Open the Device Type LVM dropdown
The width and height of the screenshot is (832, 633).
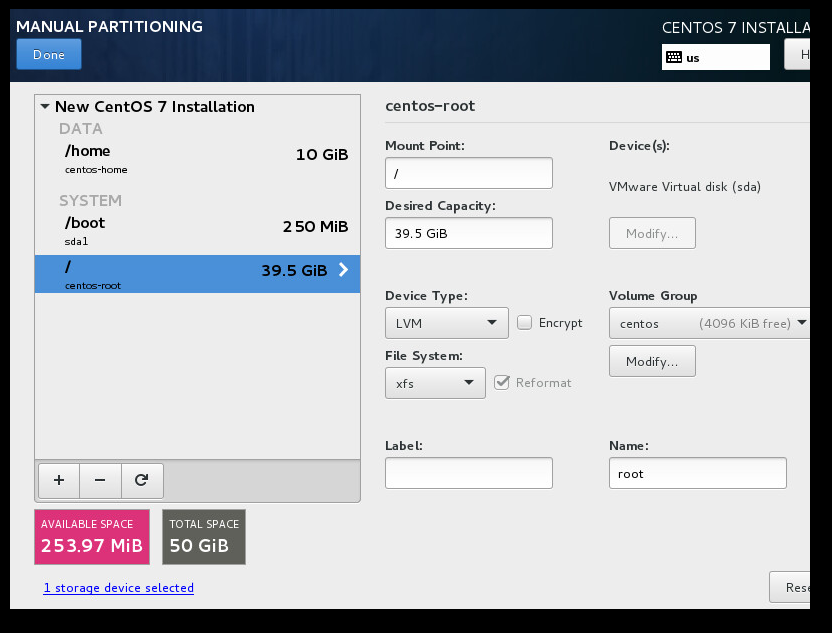tap(447, 323)
